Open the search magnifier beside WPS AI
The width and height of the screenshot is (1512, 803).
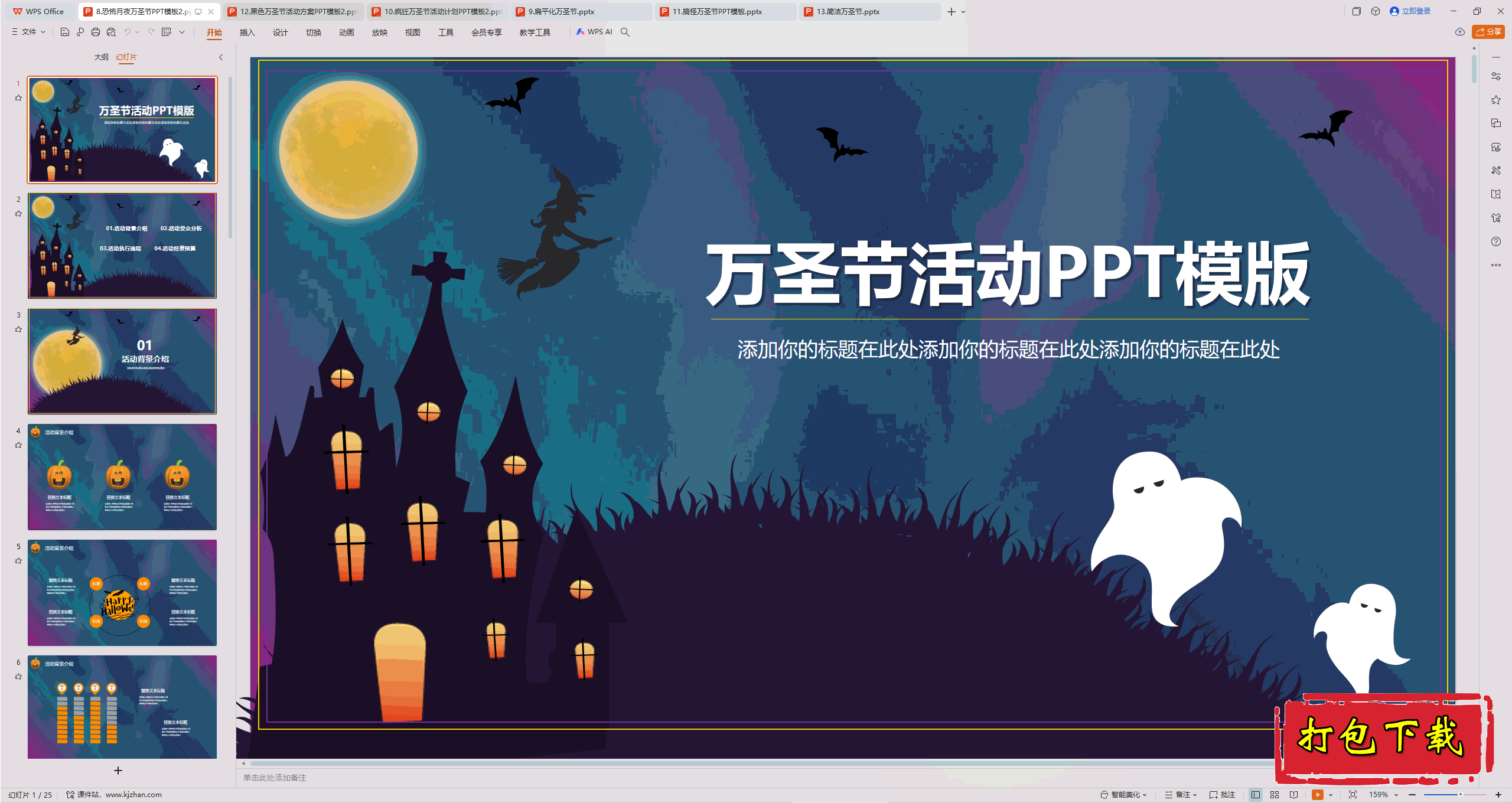tap(625, 32)
